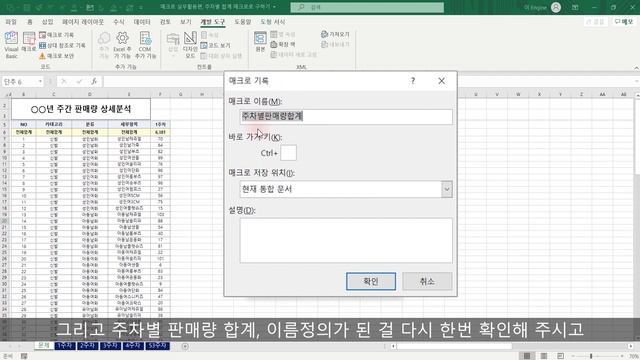Click the 메모 button
The width and height of the screenshot is (640, 360).
[x=624, y=22]
